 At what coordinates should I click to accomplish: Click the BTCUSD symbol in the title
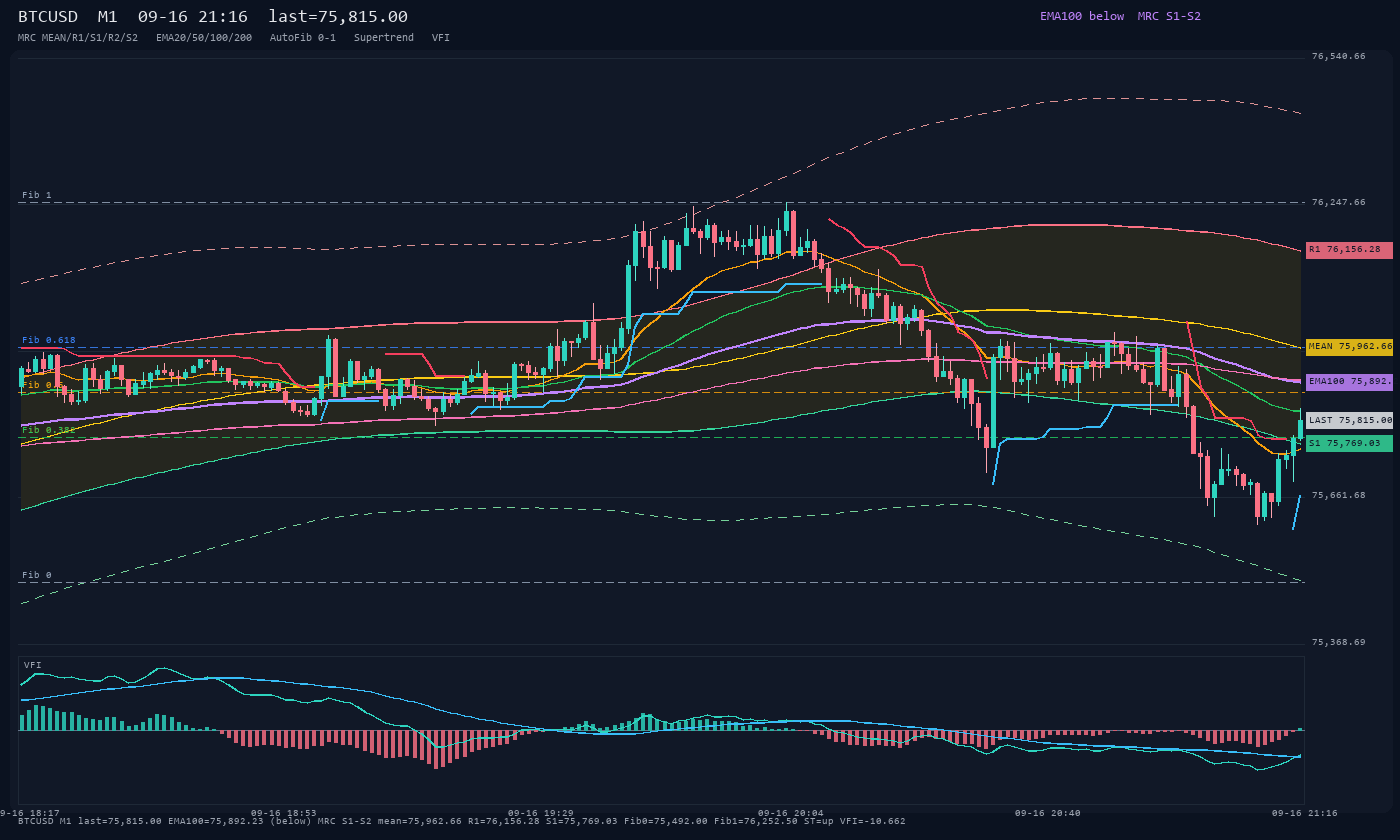click(x=51, y=16)
